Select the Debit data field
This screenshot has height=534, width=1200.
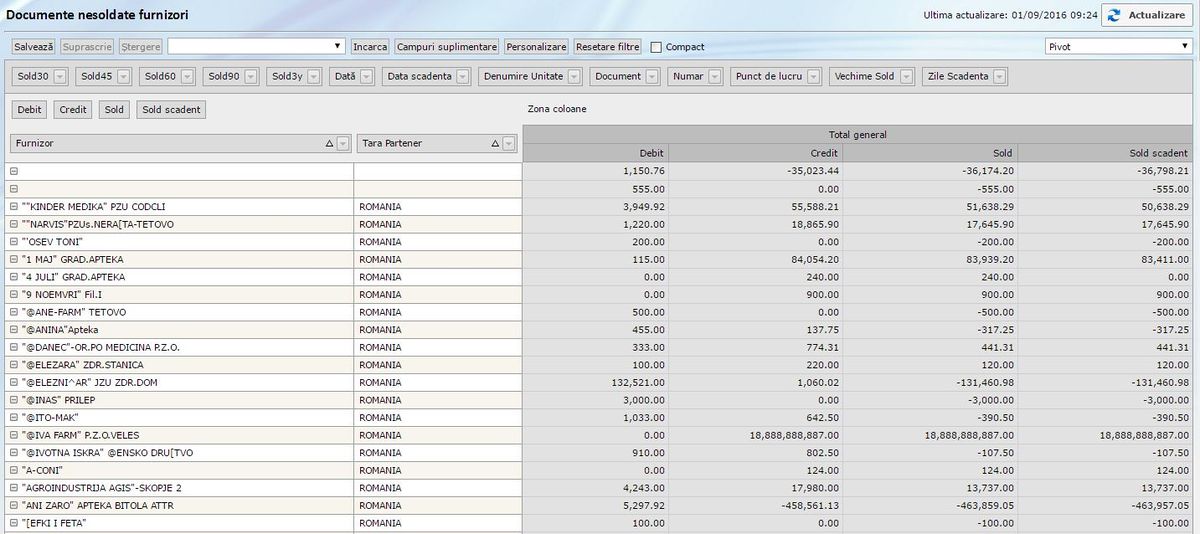point(30,110)
